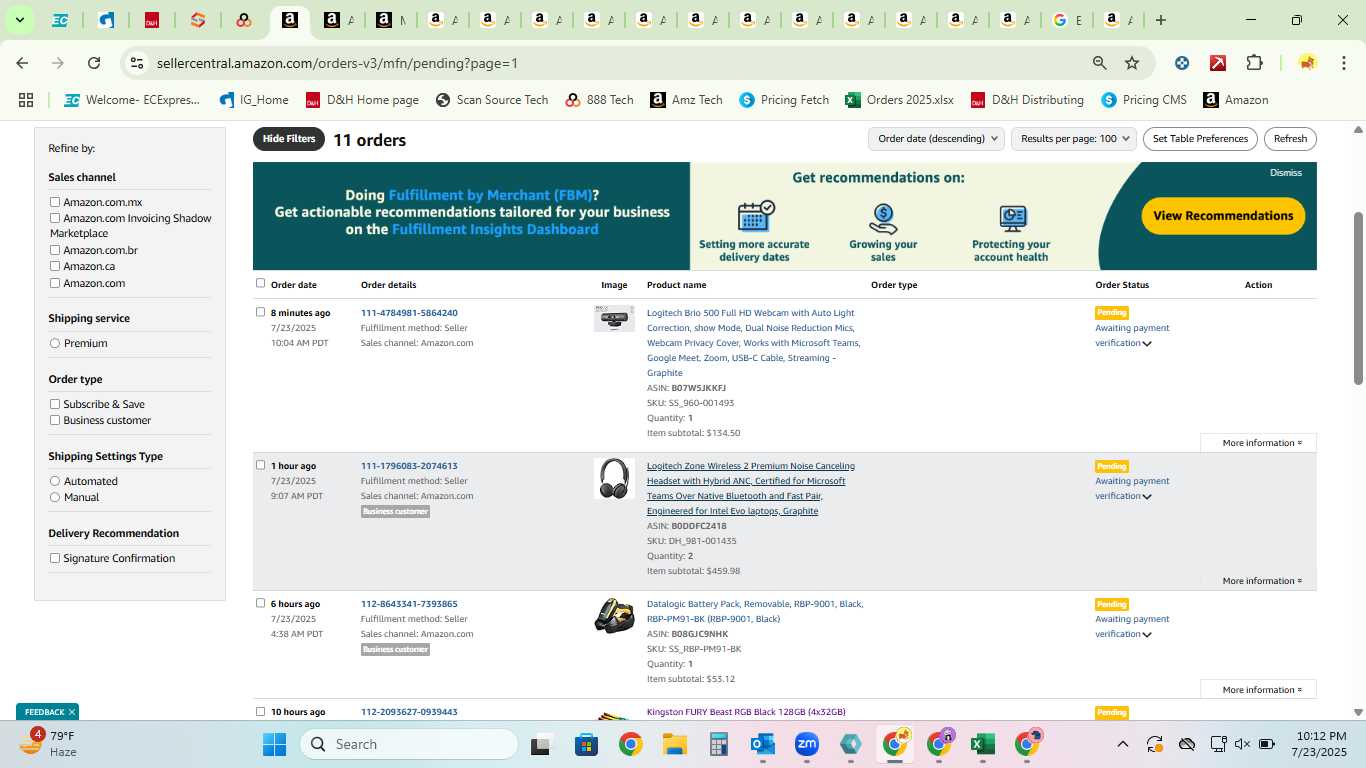Open the Extensions puzzle icon
The height and width of the screenshot is (768, 1366).
pyautogui.click(x=1254, y=63)
